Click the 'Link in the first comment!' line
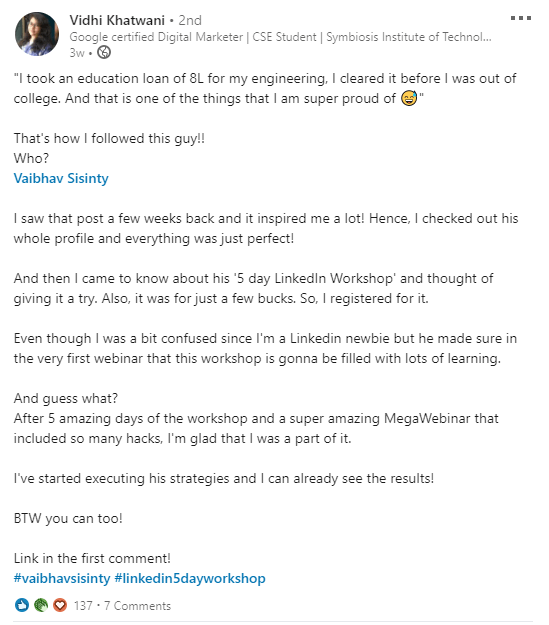This screenshot has width=549, height=625. pos(92,558)
